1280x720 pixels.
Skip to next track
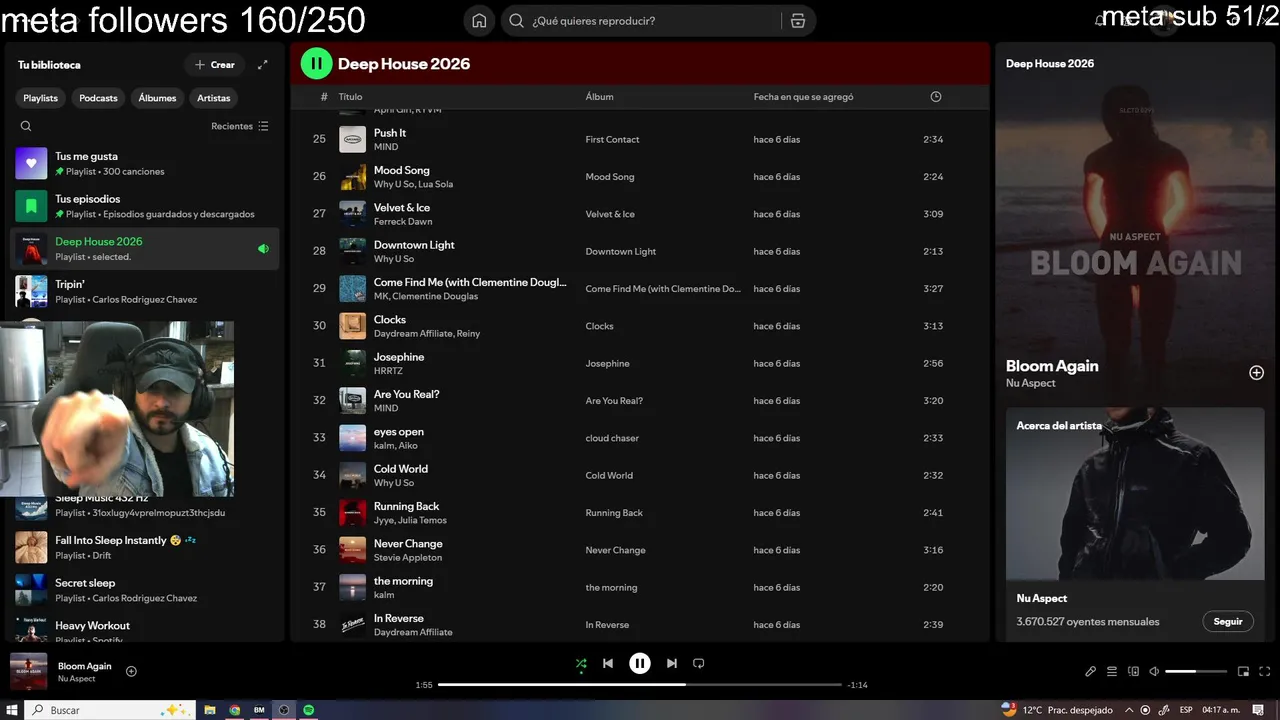pos(672,663)
